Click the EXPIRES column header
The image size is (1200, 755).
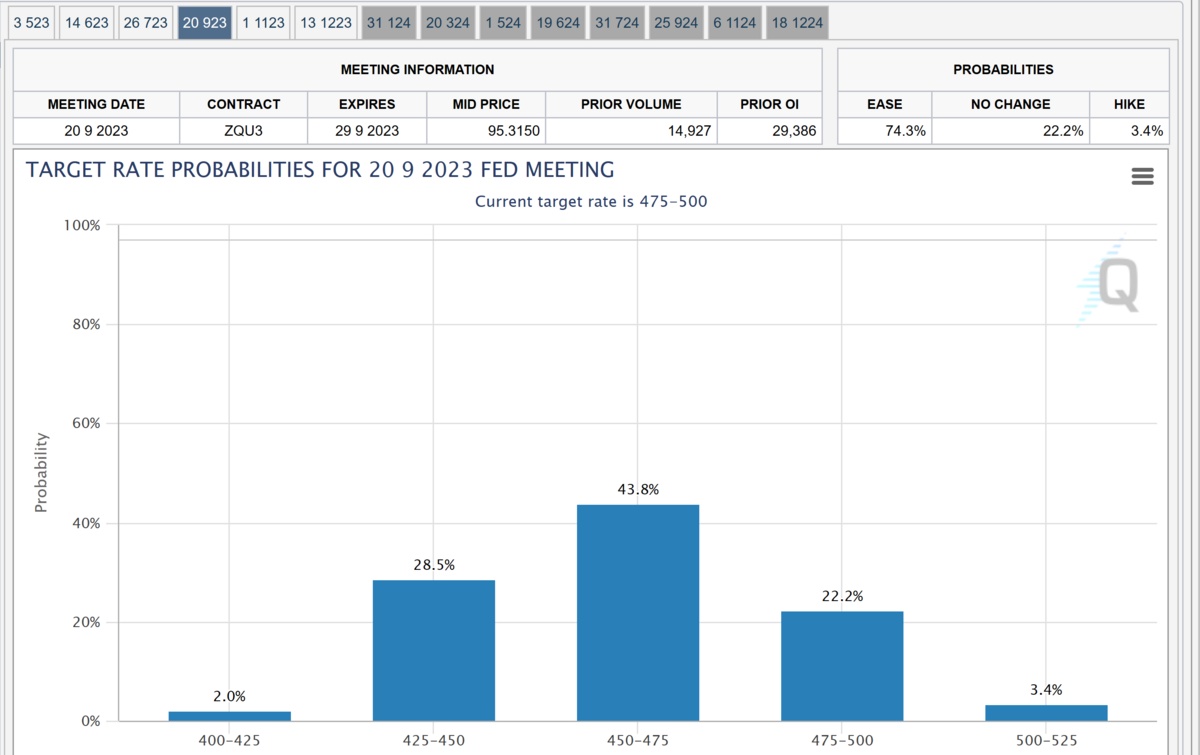pyautogui.click(x=367, y=104)
